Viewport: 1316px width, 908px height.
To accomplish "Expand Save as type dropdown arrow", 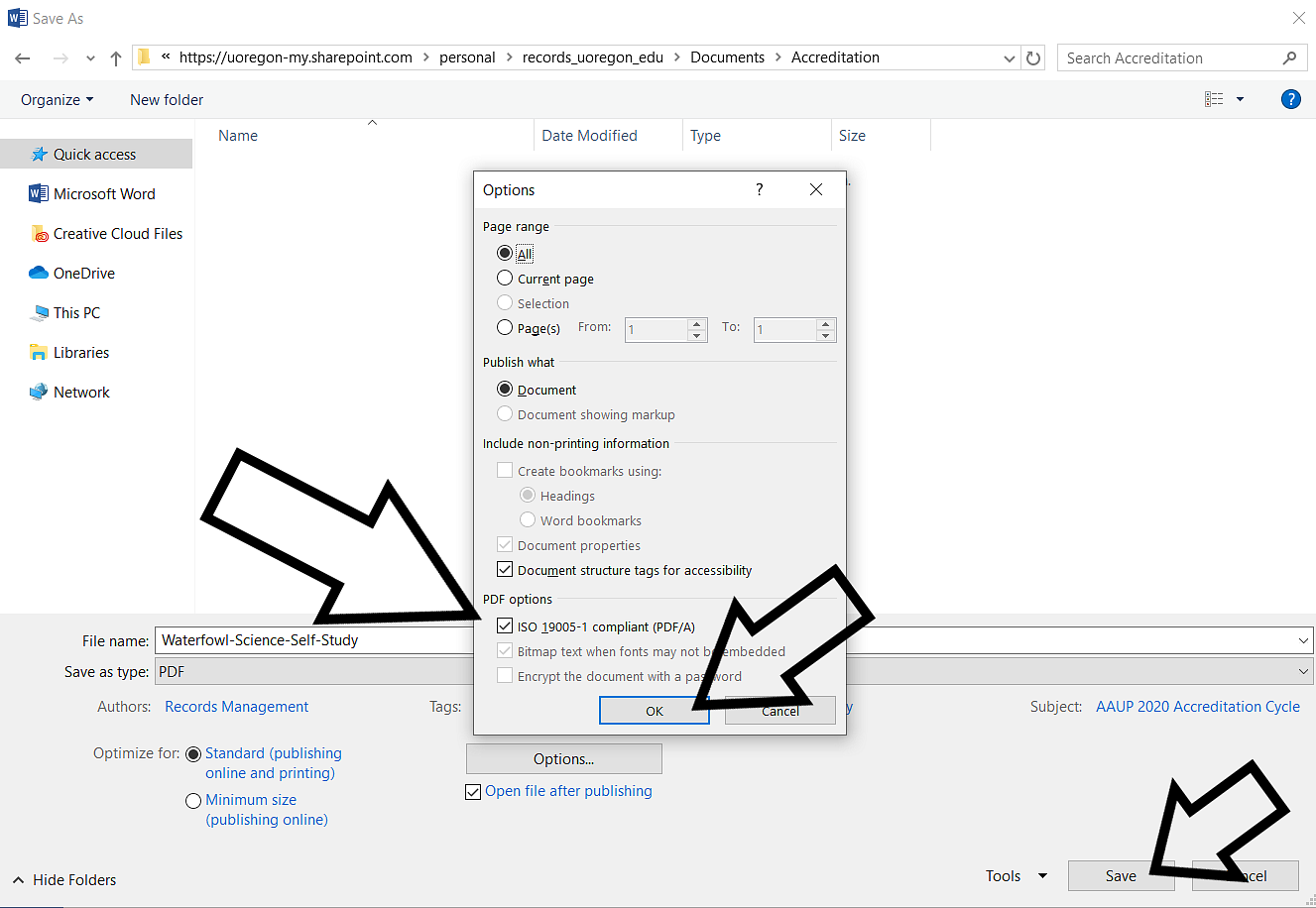I will coord(1303,672).
